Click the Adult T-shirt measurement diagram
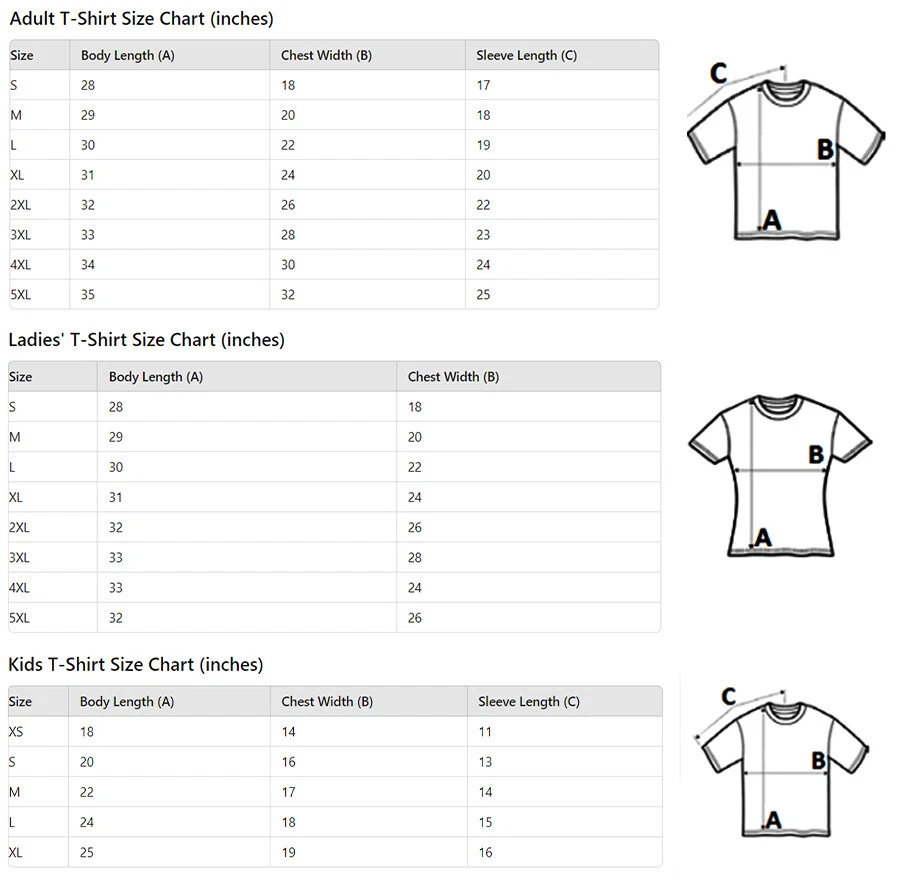 pos(785,155)
